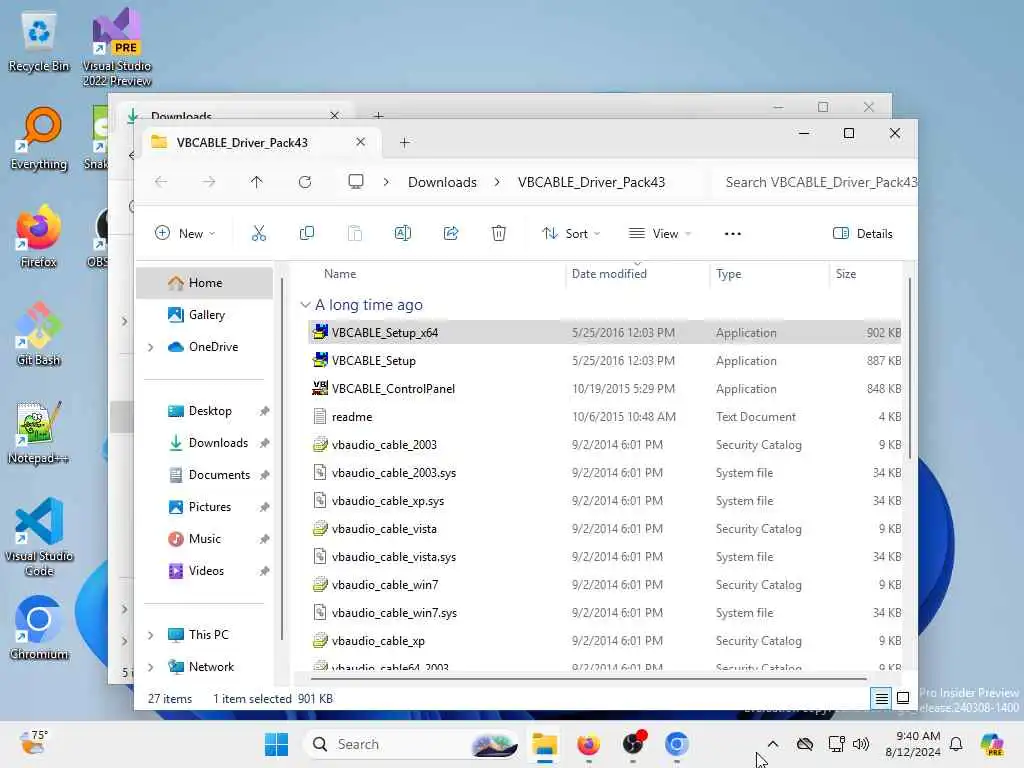Open the clock showing 9:40 AM
The width and height of the screenshot is (1024, 768).
pyautogui.click(x=912, y=744)
